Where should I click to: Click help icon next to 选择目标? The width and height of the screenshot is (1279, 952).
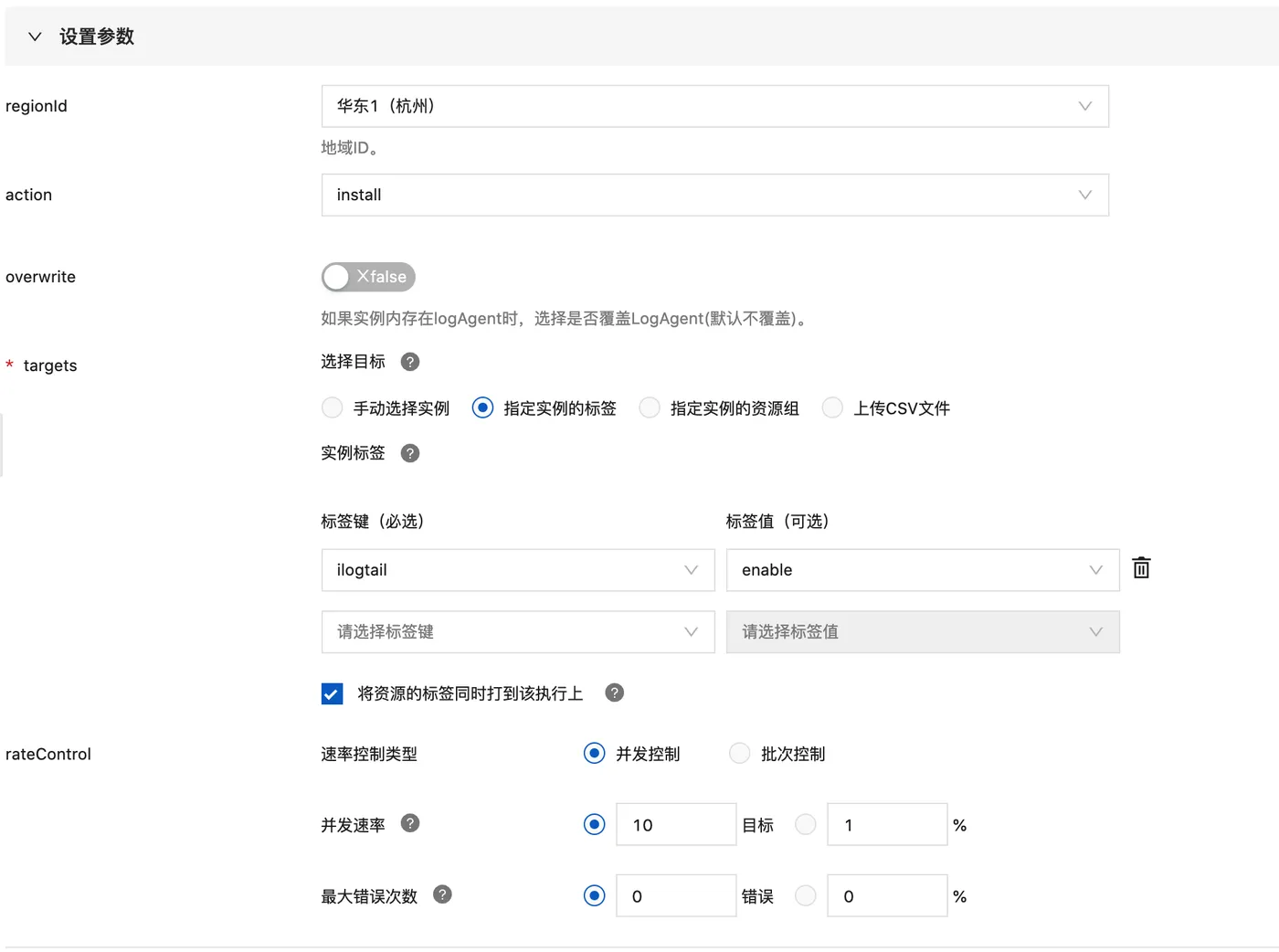[x=410, y=362]
